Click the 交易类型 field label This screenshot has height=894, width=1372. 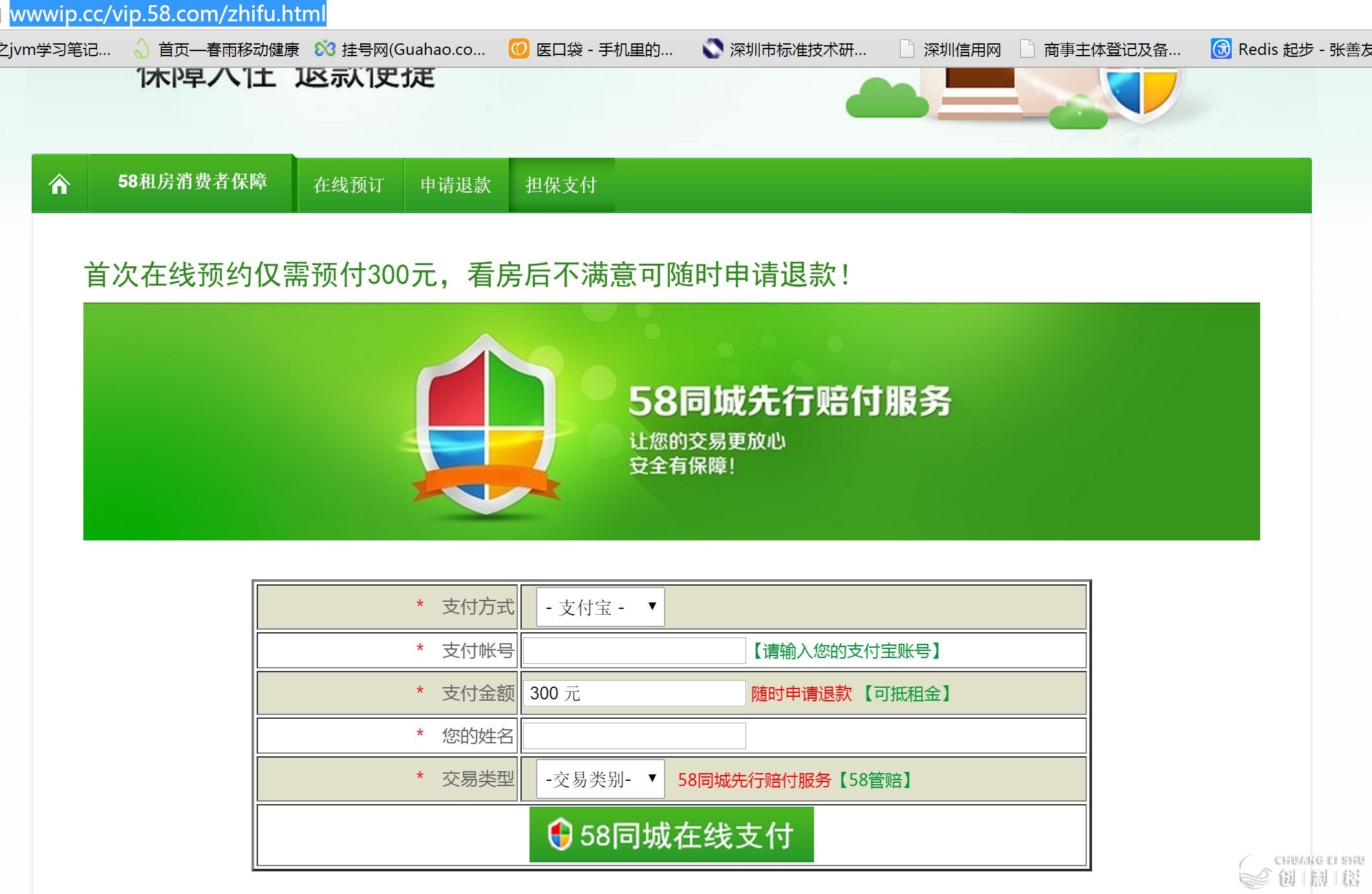coord(478,779)
